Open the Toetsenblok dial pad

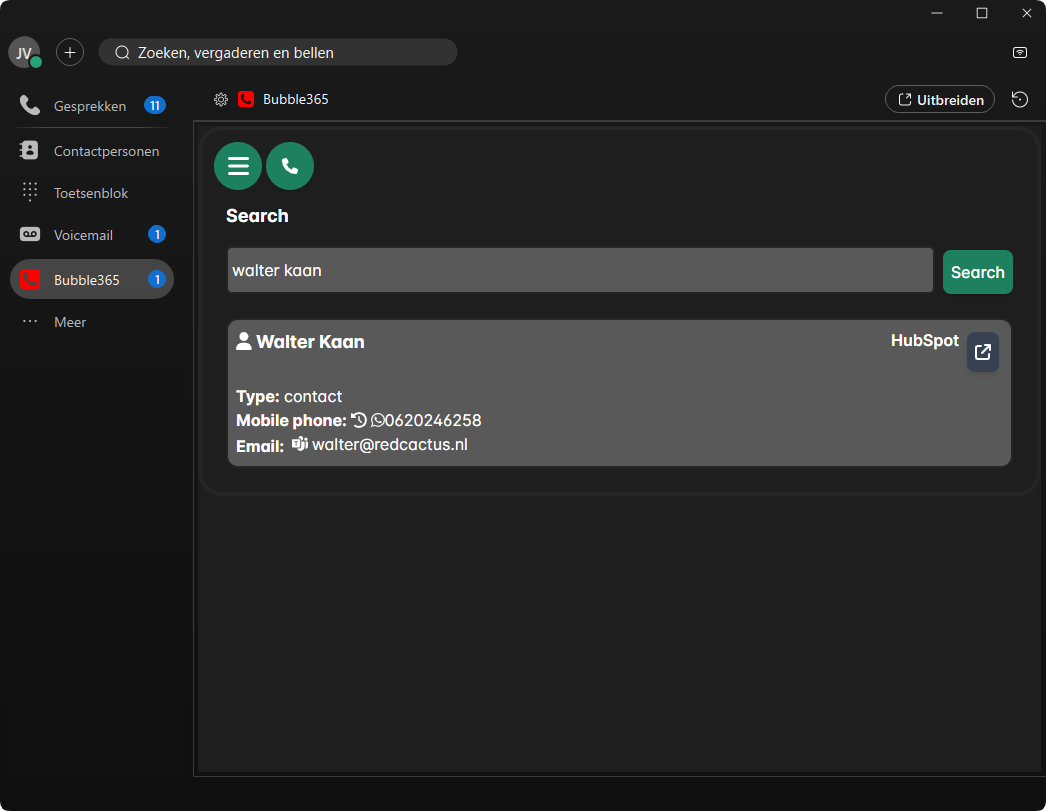[90, 193]
